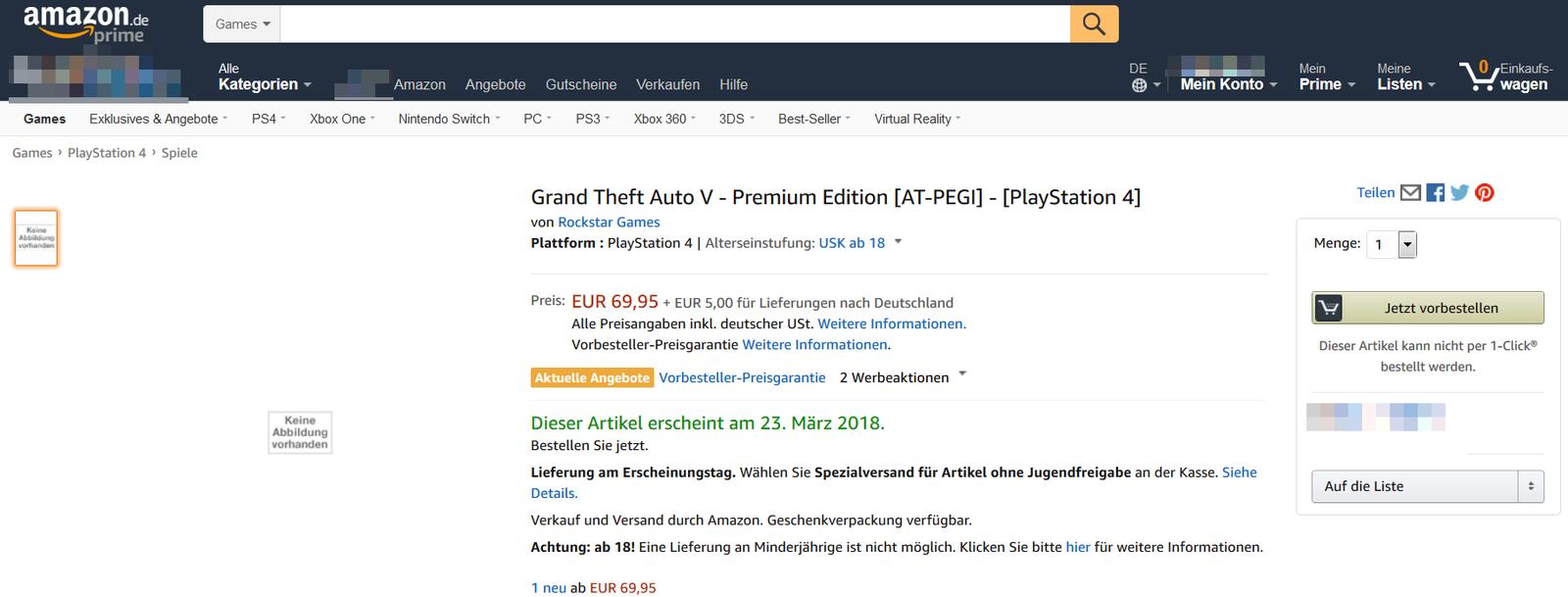Click the DE language globe icon

pyautogui.click(x=1140, y=85)
